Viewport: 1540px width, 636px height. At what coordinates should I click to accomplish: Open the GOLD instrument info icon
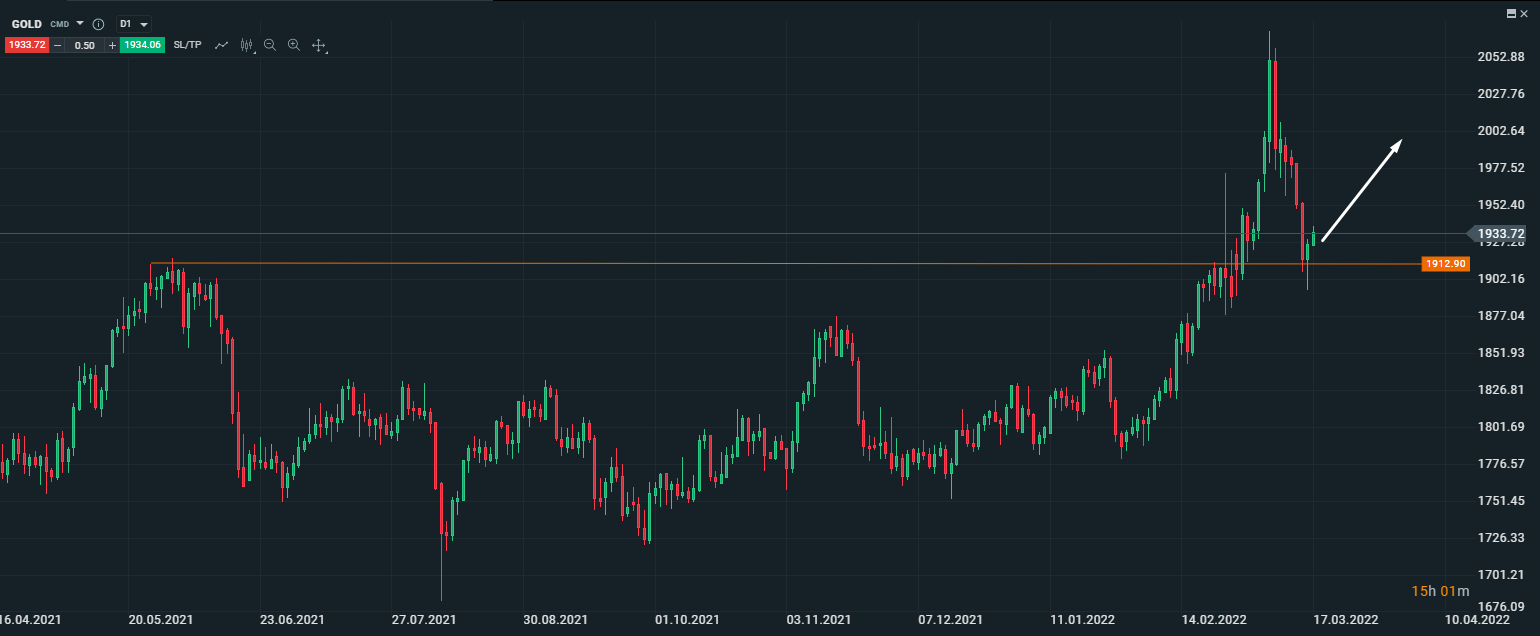pyautogui.click(x=98, y=24)
